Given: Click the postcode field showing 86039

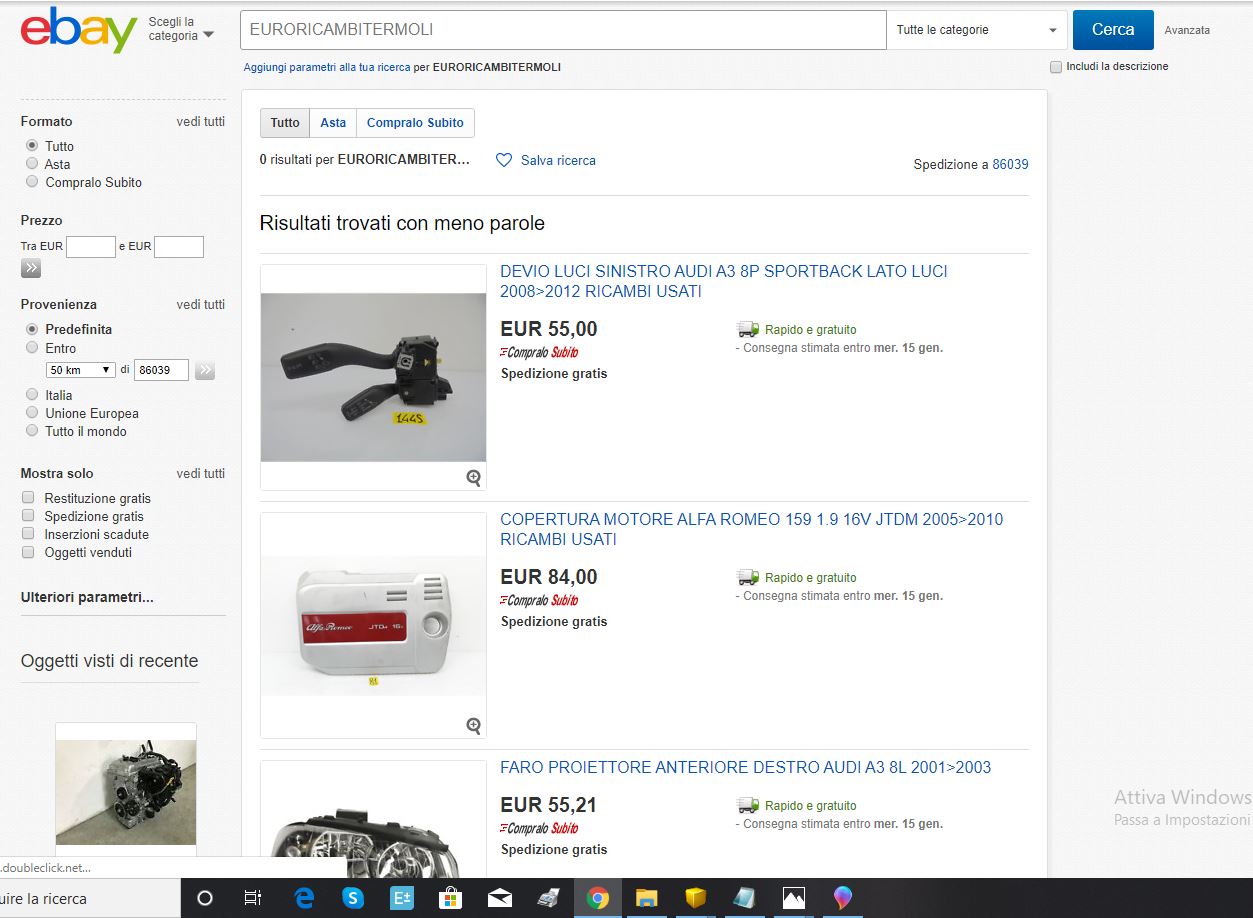Looking at the screenshot, I should coord(161,370).
